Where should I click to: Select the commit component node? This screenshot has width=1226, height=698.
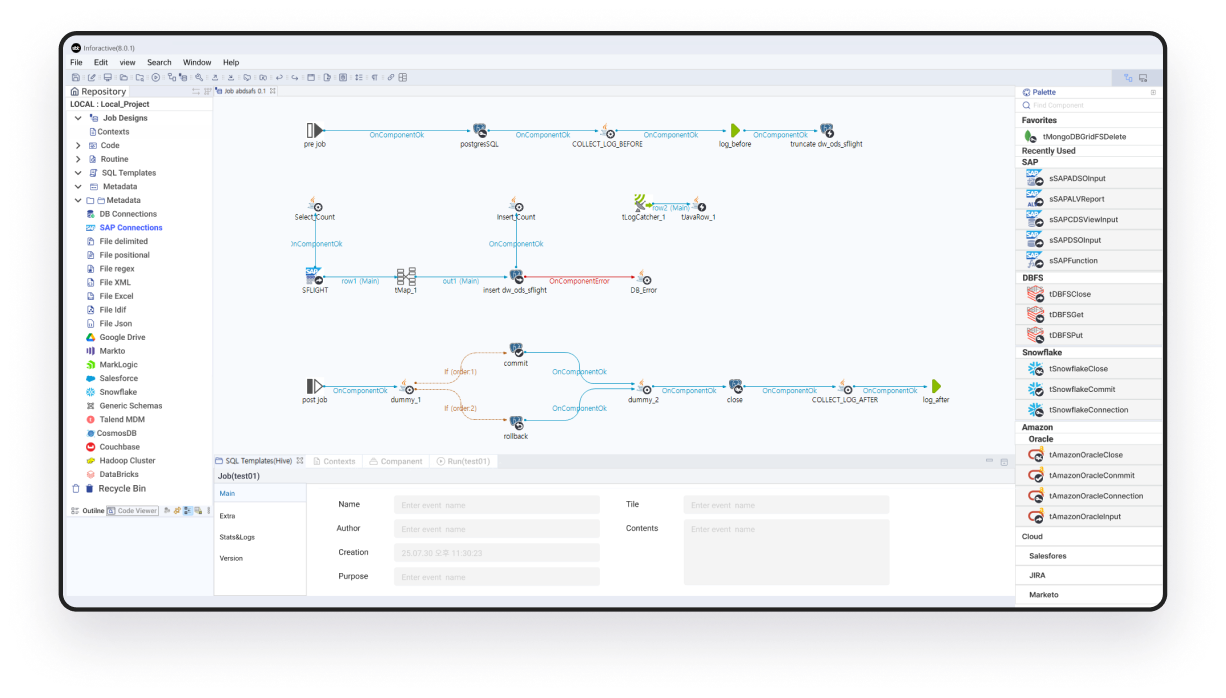(516, 350)
